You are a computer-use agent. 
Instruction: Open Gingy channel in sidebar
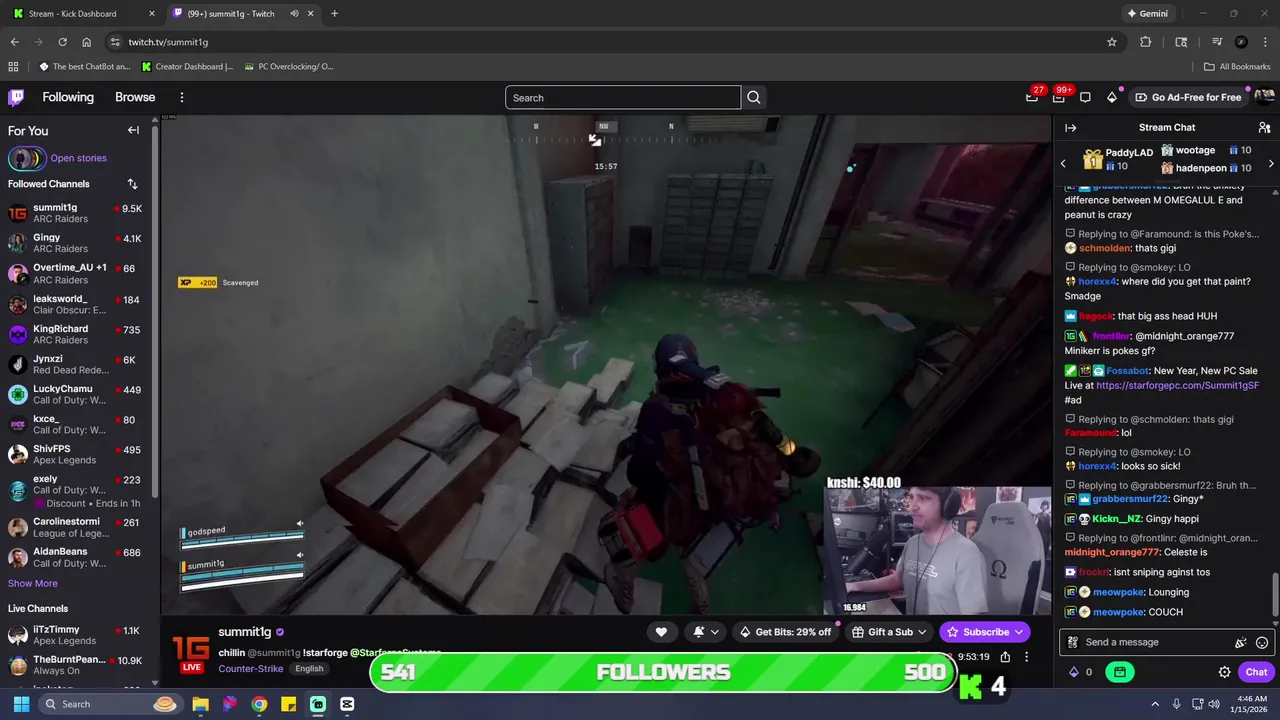[x=76, y=244]
